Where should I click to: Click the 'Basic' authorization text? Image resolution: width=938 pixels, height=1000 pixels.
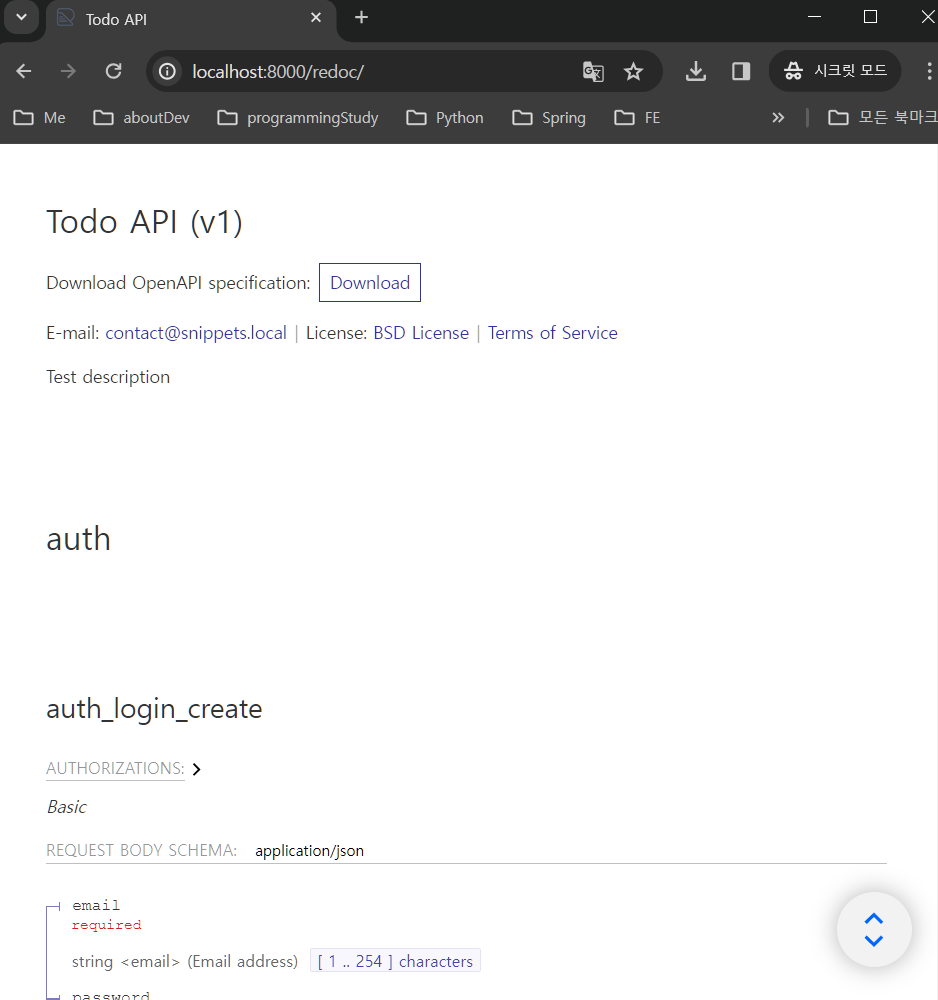coord(66,807)
